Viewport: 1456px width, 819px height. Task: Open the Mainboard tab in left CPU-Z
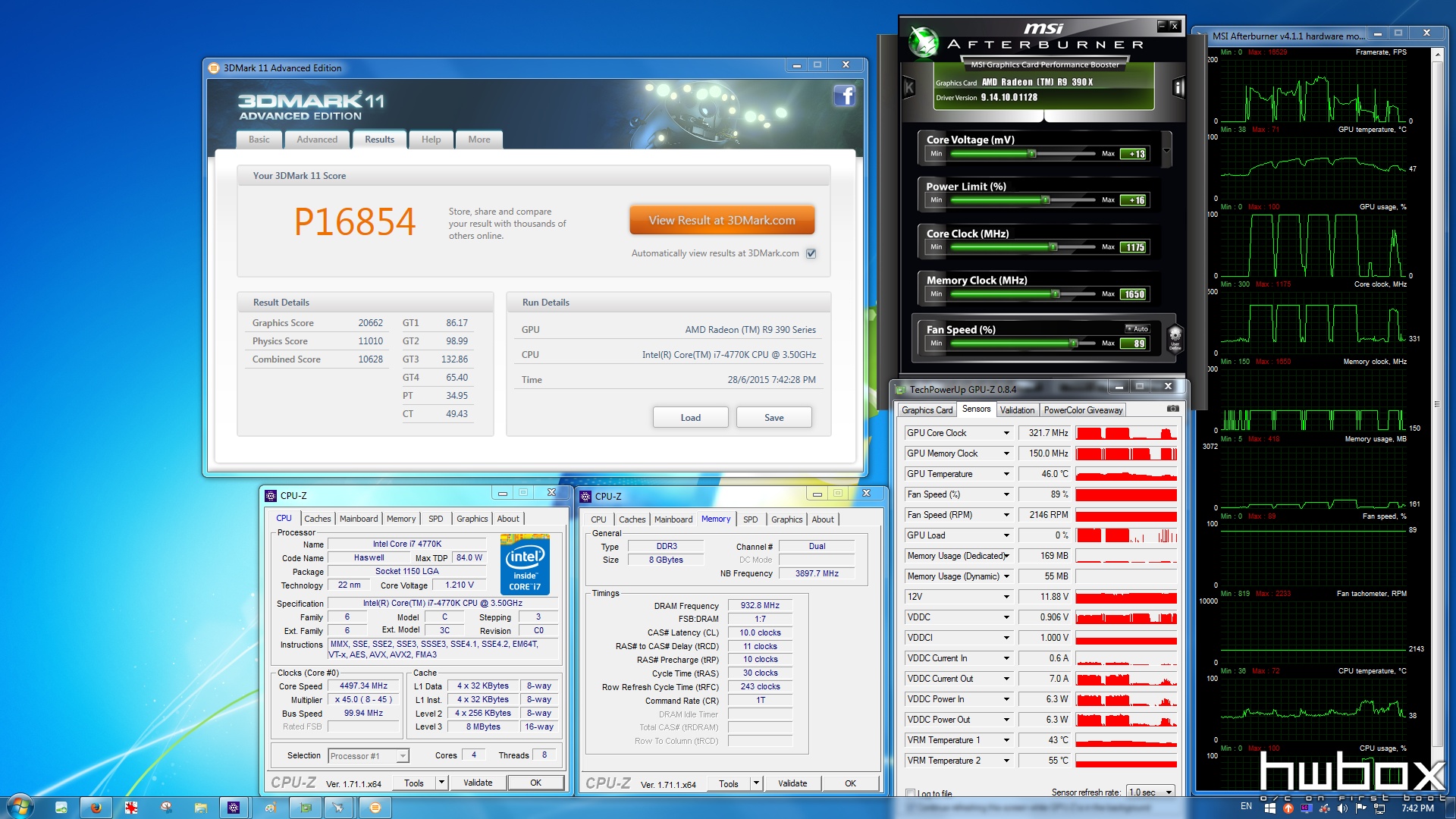click(x=359, y=519)
